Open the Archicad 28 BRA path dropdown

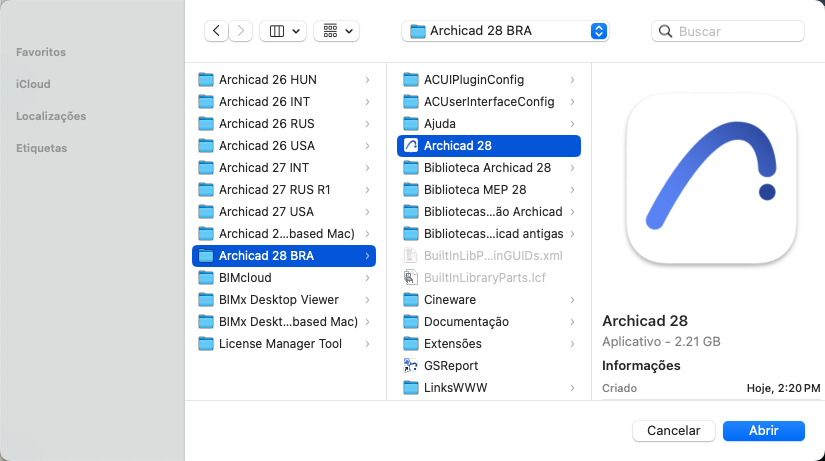pyautogui.click(x=505, y=31)
